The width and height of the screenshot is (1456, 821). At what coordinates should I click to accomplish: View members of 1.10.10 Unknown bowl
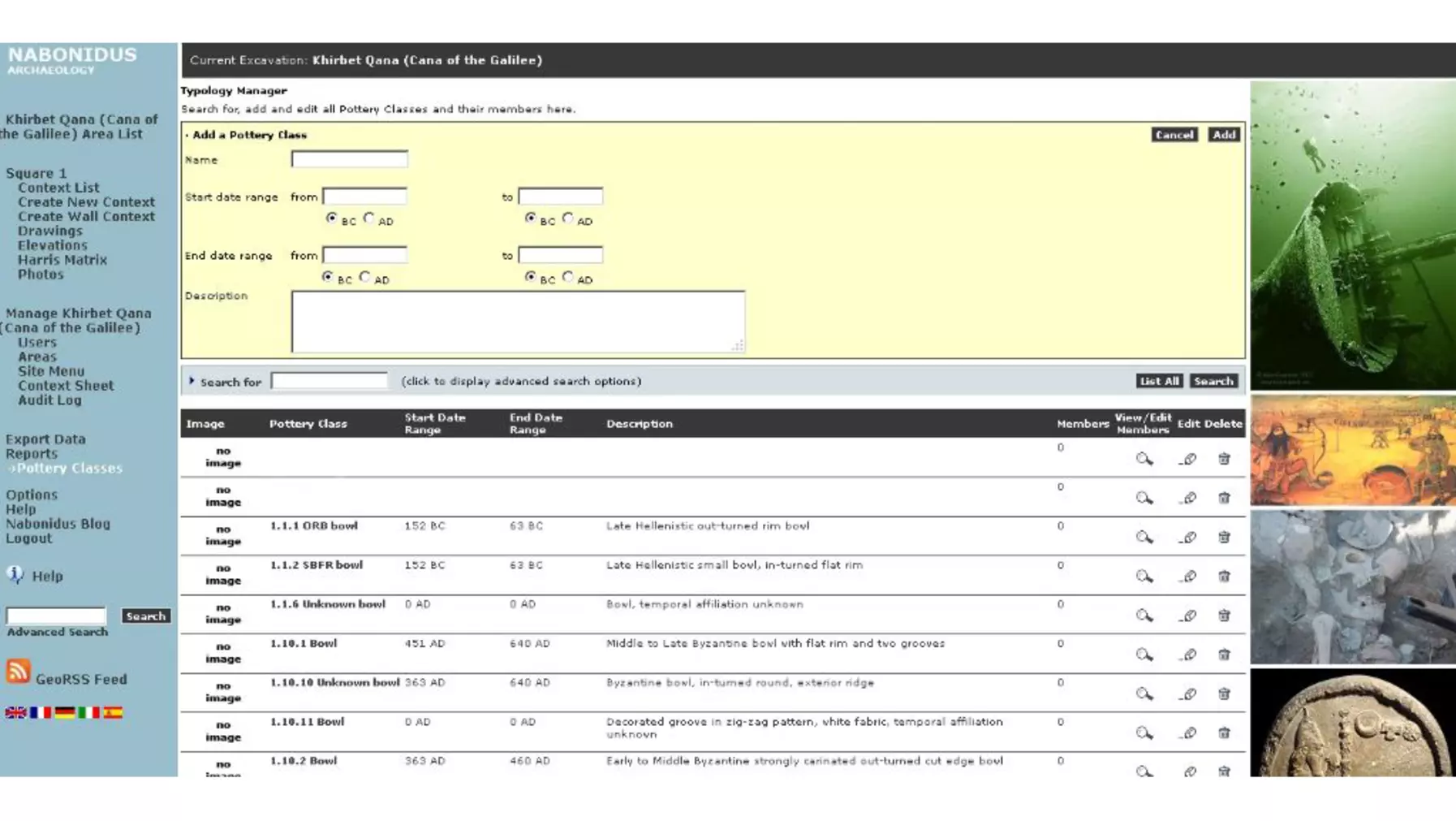click(1144, 694)
